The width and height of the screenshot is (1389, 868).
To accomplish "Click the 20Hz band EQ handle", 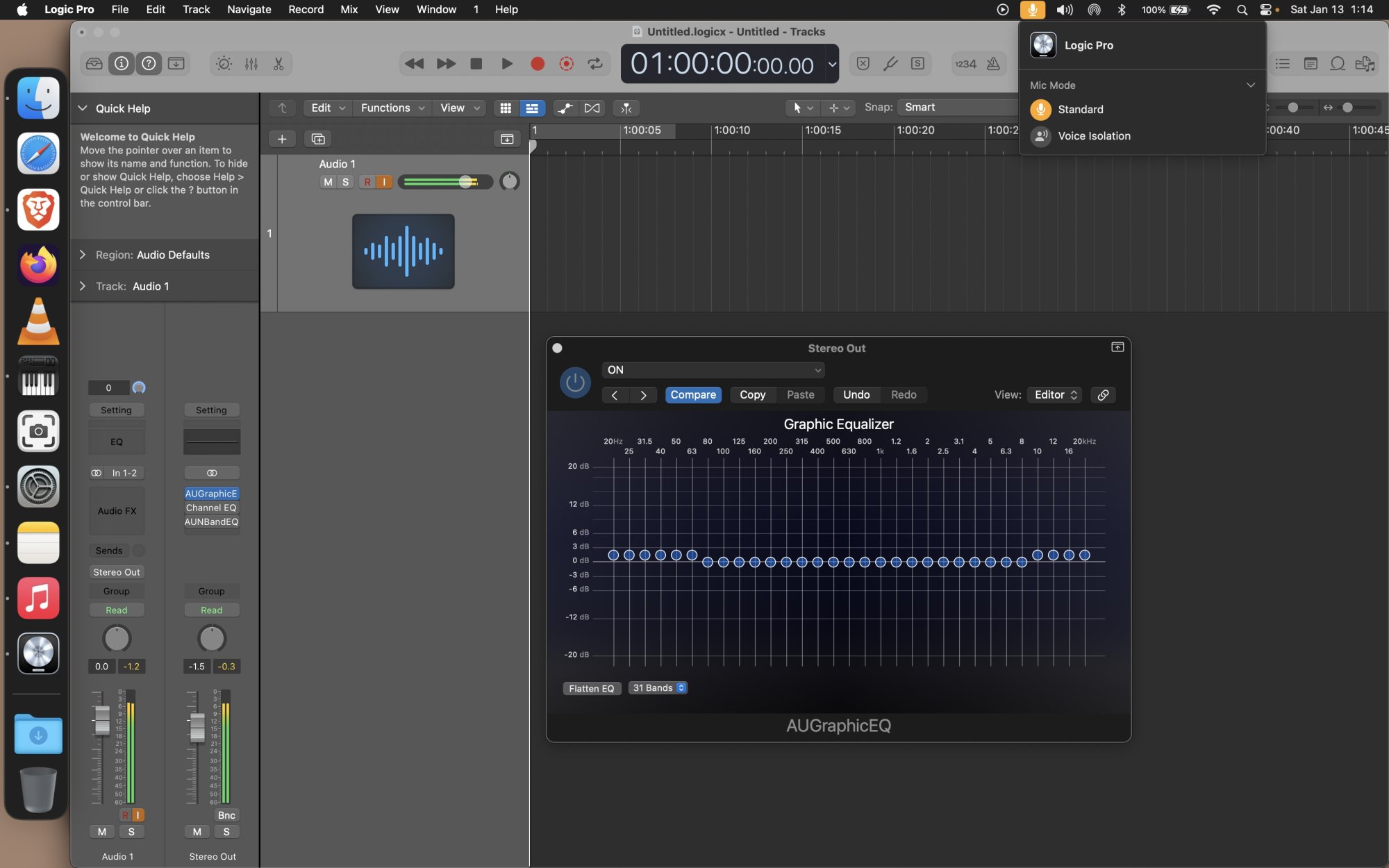I will 613,555.
